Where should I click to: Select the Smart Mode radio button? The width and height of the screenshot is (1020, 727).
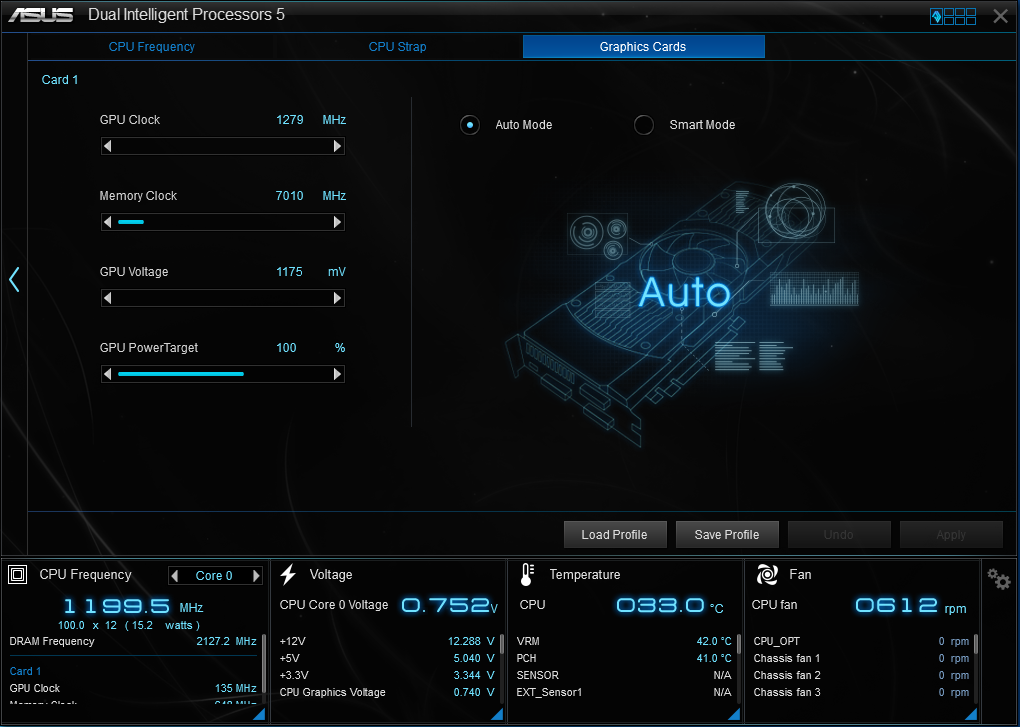click(644, 125)
